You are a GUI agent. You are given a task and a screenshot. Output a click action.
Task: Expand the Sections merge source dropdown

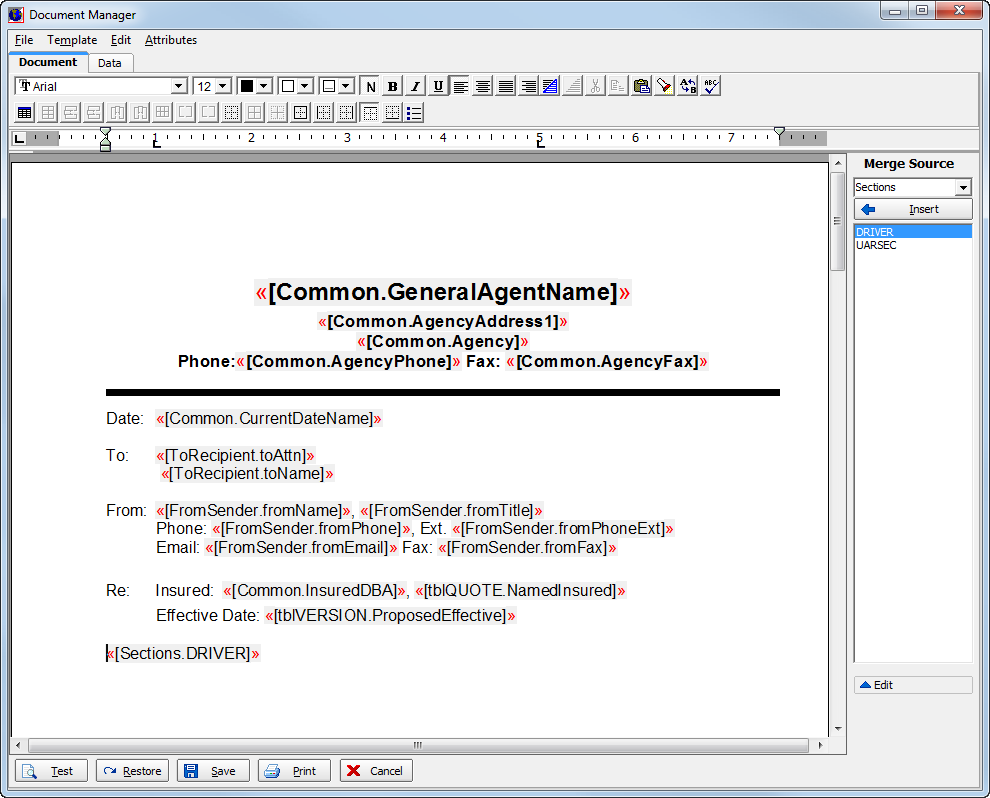click(963, 188)
